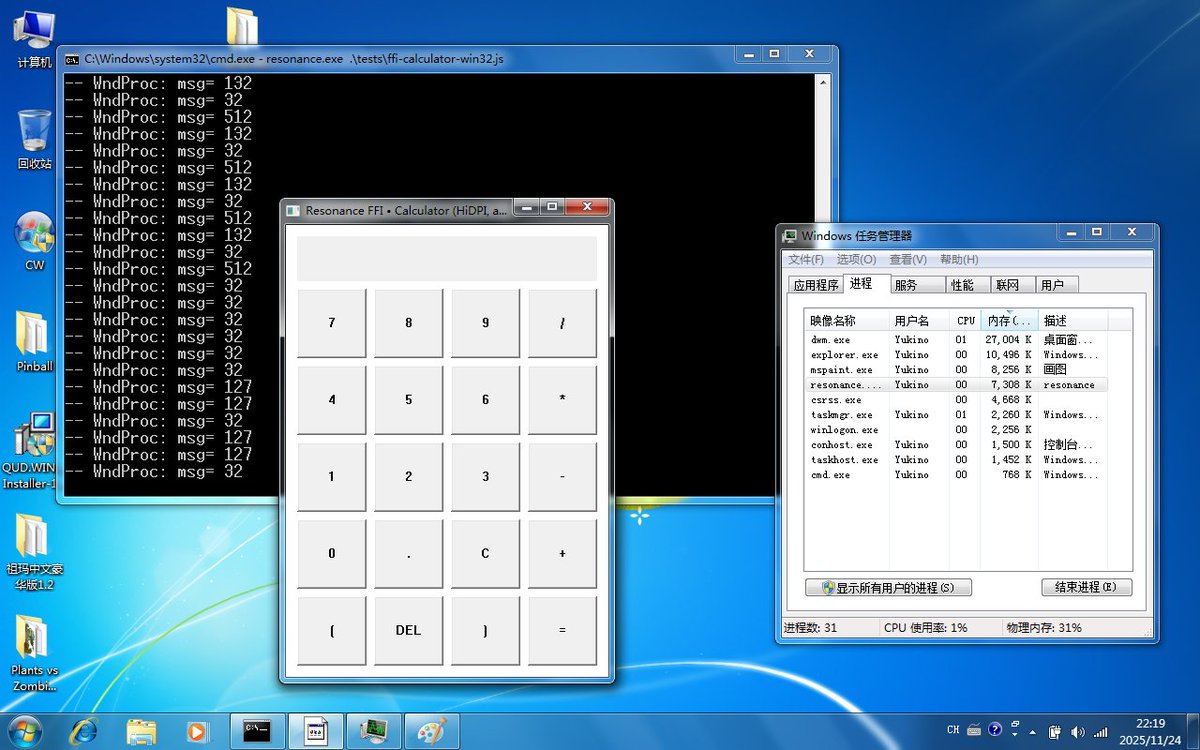This screenshot has width=1200, height=750.
Task: Open the volume control tray icon
Action: 1077,731
